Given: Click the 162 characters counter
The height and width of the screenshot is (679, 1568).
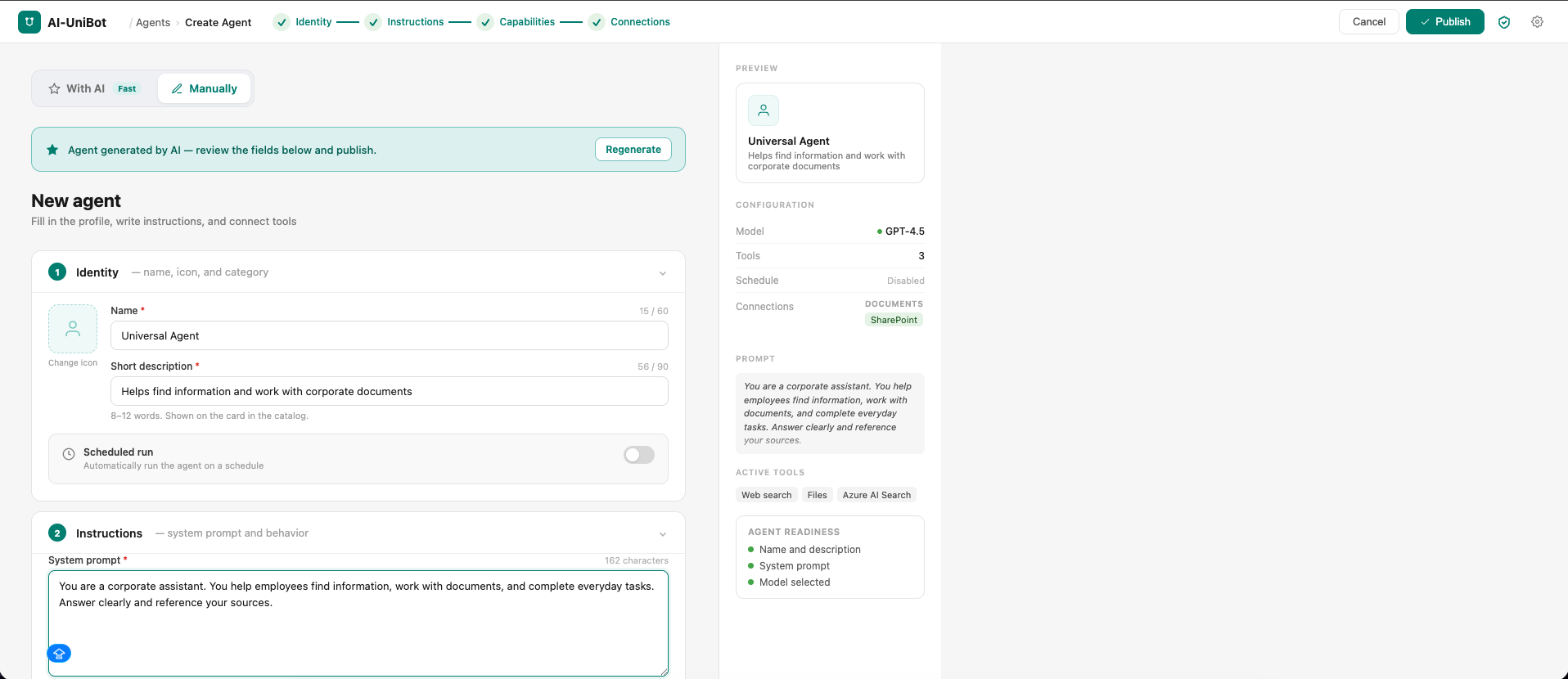Looking at the screenshot, I should 636,560.
